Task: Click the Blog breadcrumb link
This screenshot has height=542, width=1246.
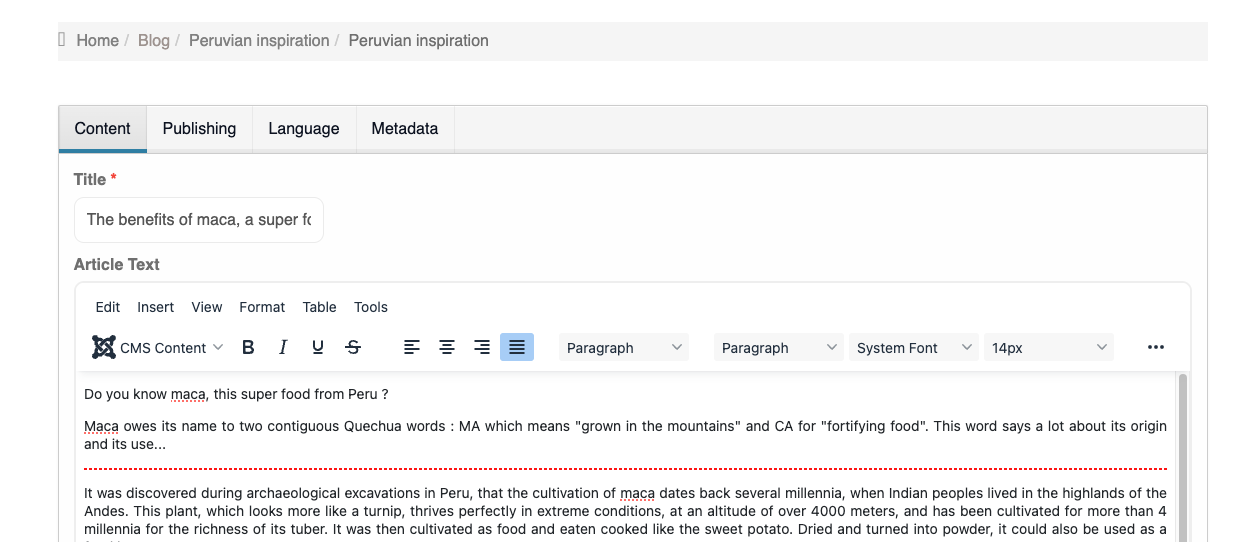Action: click(x=154, y=41)
